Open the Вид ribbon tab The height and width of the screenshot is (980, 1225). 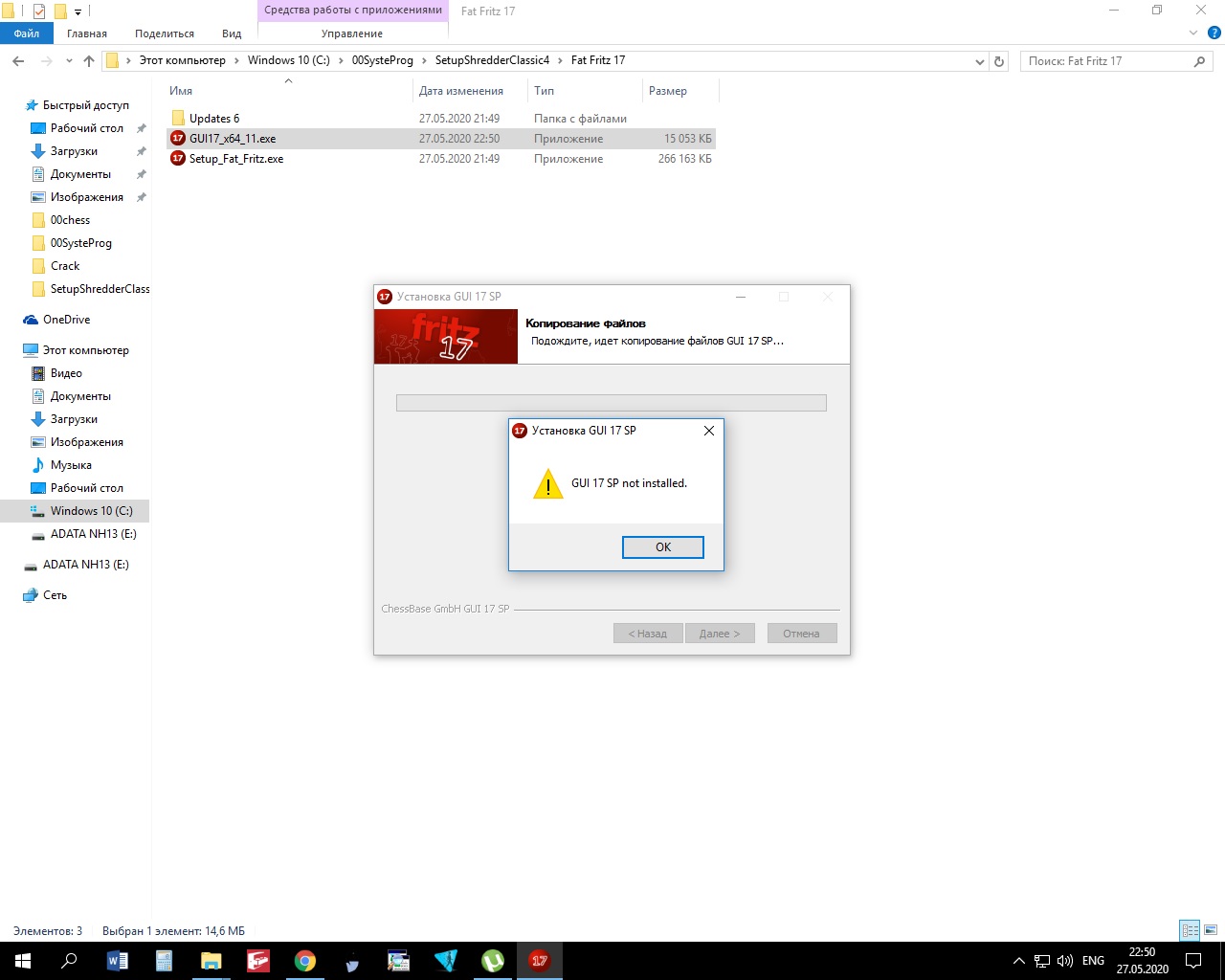pos(232,33)
